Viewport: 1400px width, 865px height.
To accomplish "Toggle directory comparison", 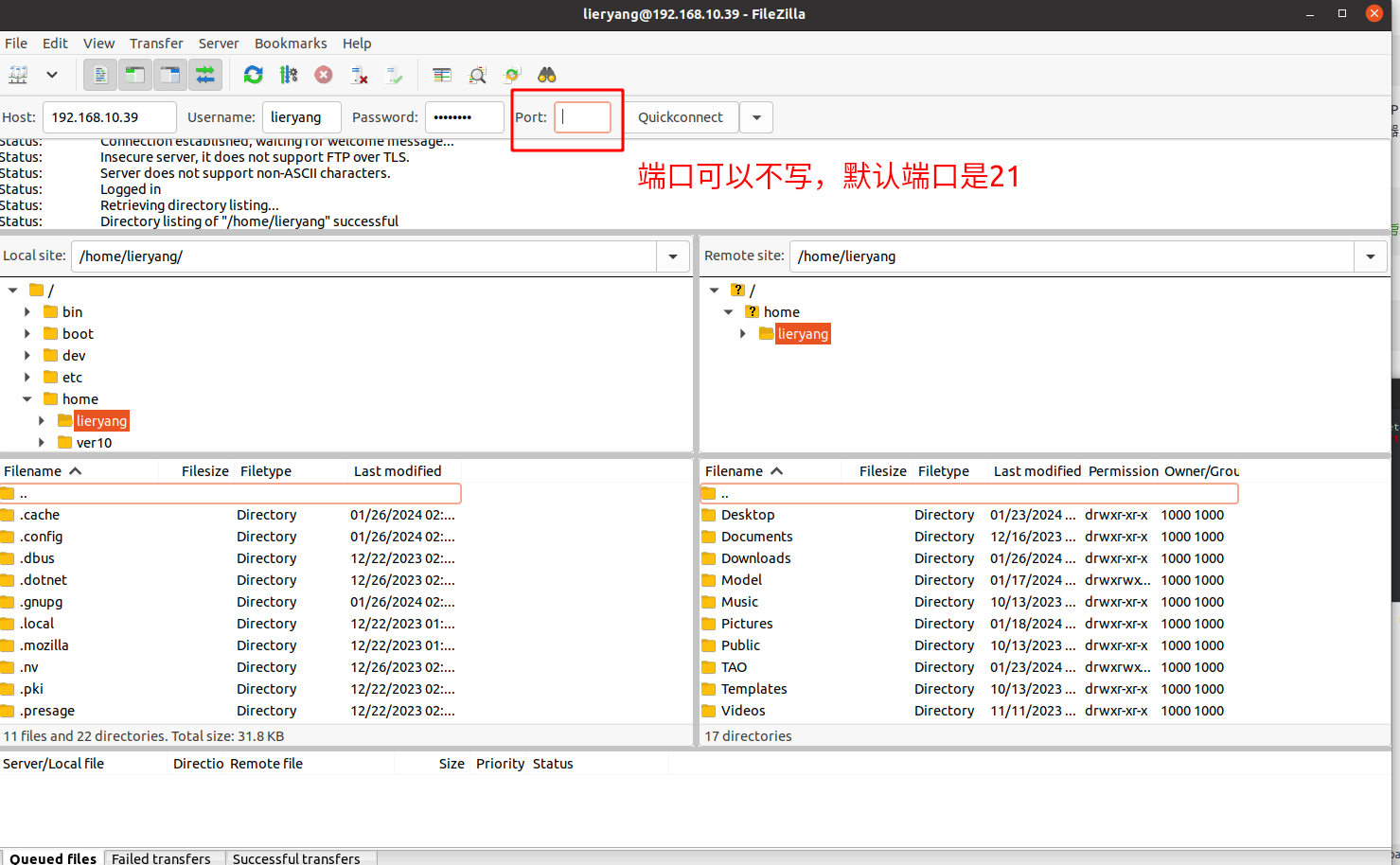I will (x=477, y=75).
